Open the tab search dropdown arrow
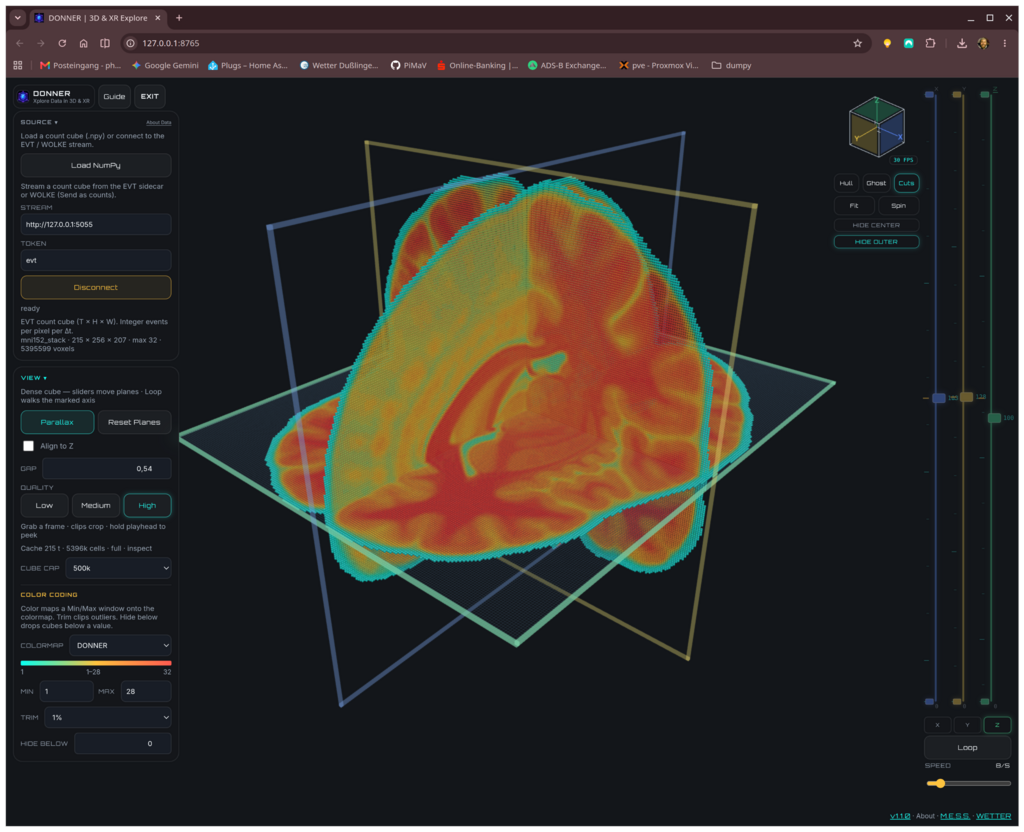Viewport: 1024px width, 832px height. coord(18,18)
